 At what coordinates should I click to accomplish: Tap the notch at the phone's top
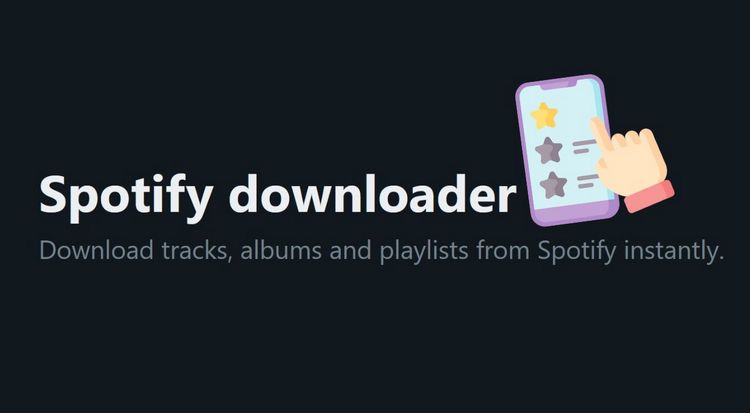pos(558,85)
